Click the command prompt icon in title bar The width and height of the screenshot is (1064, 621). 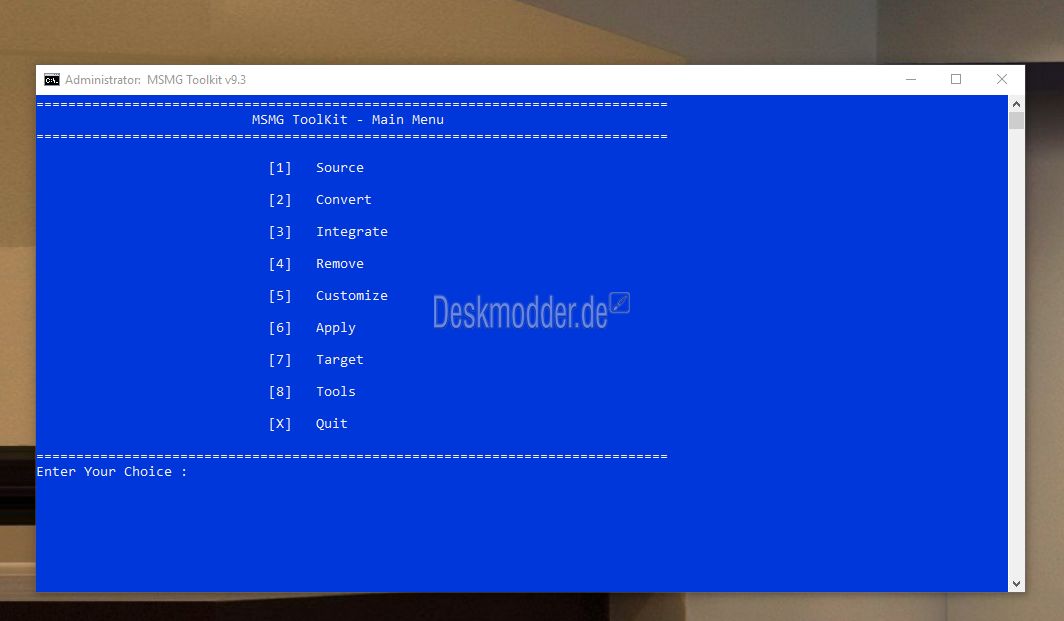click(52, 80)
